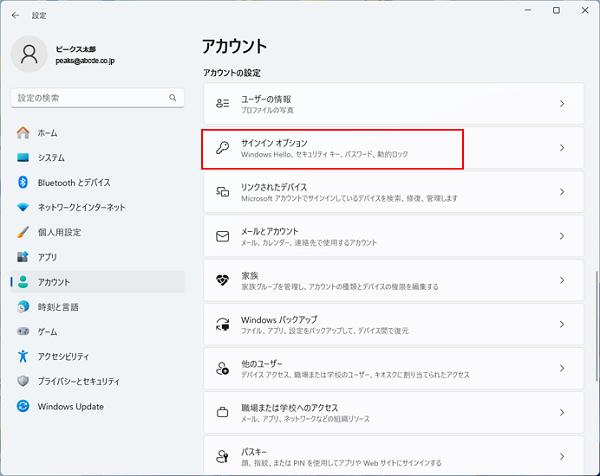Image resolution: width=600 pixels, height=476 pixels.
Task: Click the account email peaks@abcde.co.jp
Action: pos(88,61)
